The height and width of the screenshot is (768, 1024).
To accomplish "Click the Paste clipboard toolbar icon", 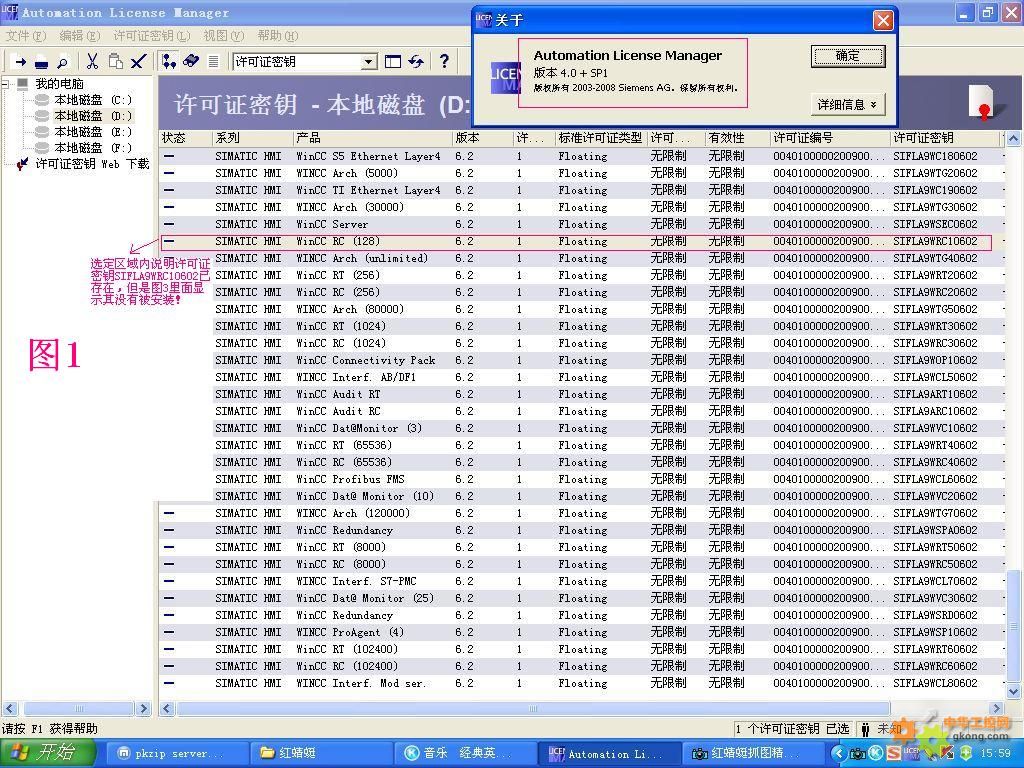I will tap(115, 61).
